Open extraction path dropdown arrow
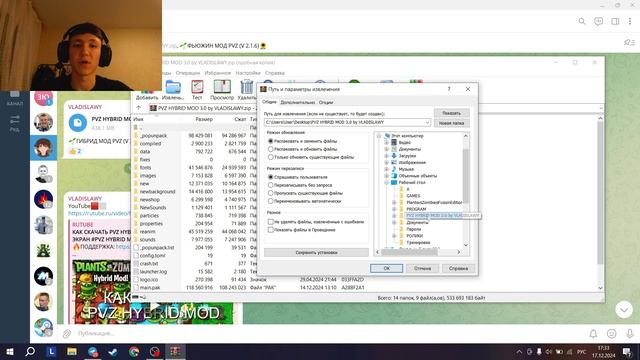 click(x=427, y=122)
